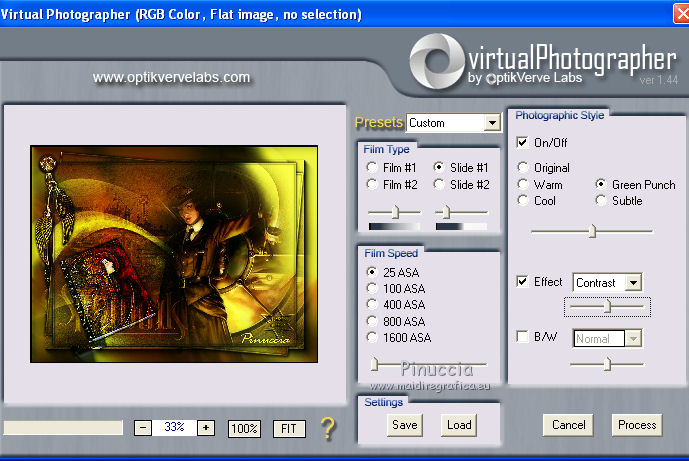This screenshot has height=461, width=689.
Task: Click the preview image thumbnail
Action: [x=174, y=254]
